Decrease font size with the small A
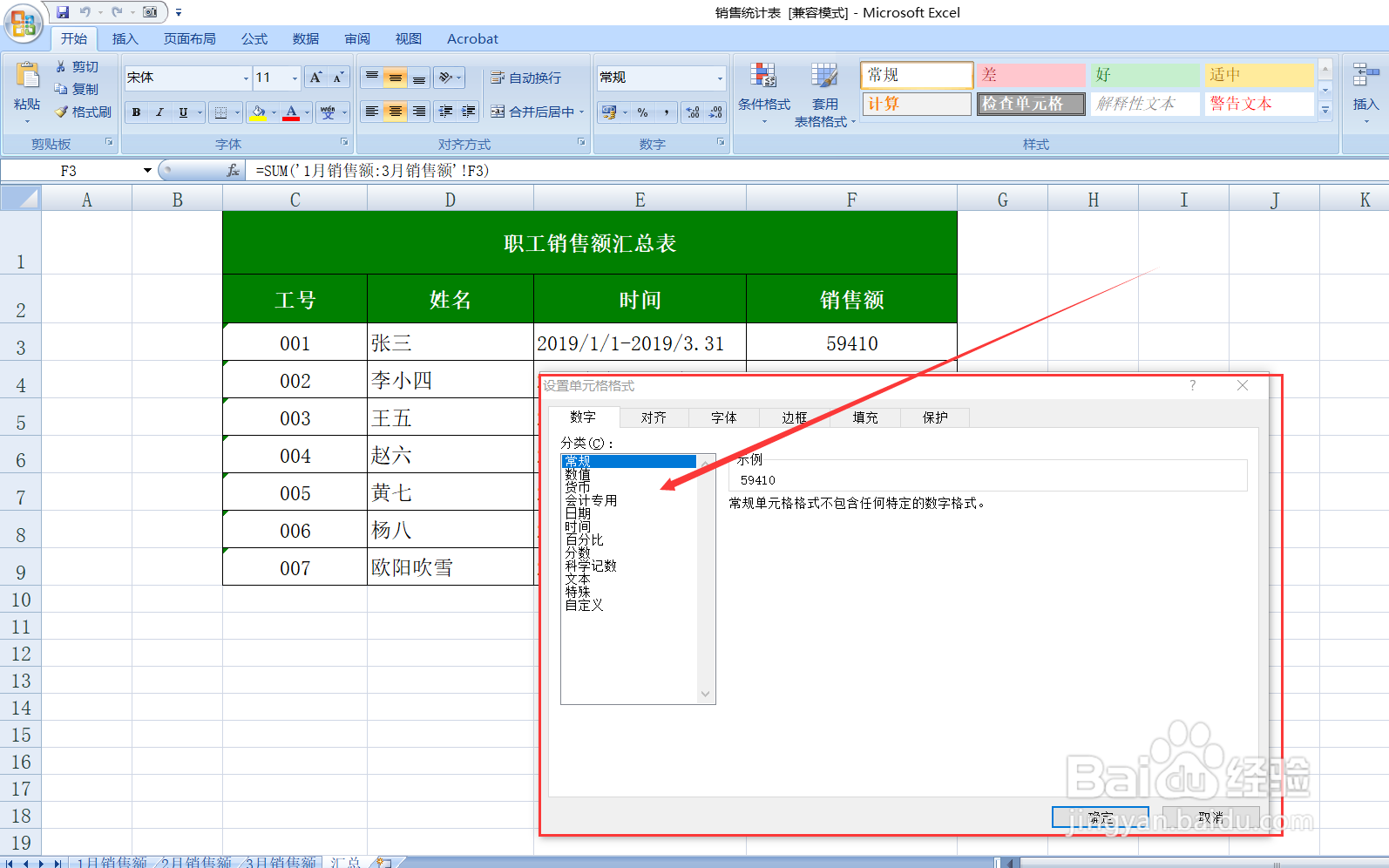1389x868 pixels. click(338, 78)
